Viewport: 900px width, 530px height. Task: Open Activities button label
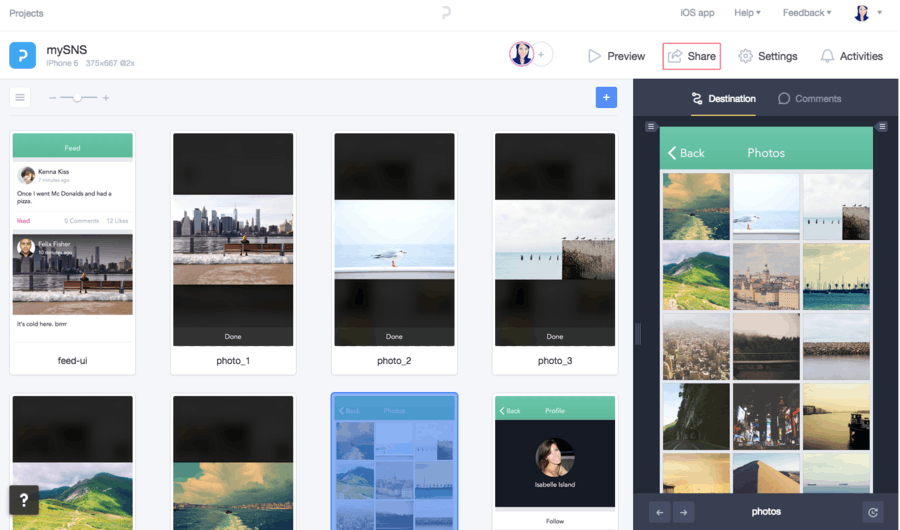pos(861,56)
